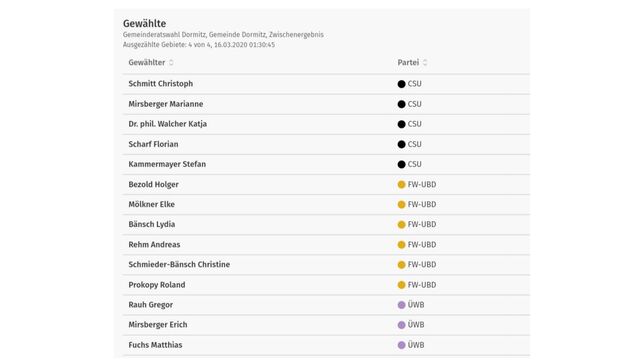Click black dot beside Scharf Florian
Viewport: 640px width, 360px height.
(401, 144)
